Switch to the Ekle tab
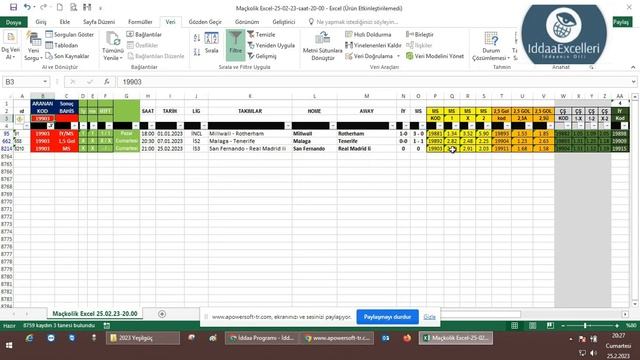This screenshot has height=360, width=640. click(64, 22)
